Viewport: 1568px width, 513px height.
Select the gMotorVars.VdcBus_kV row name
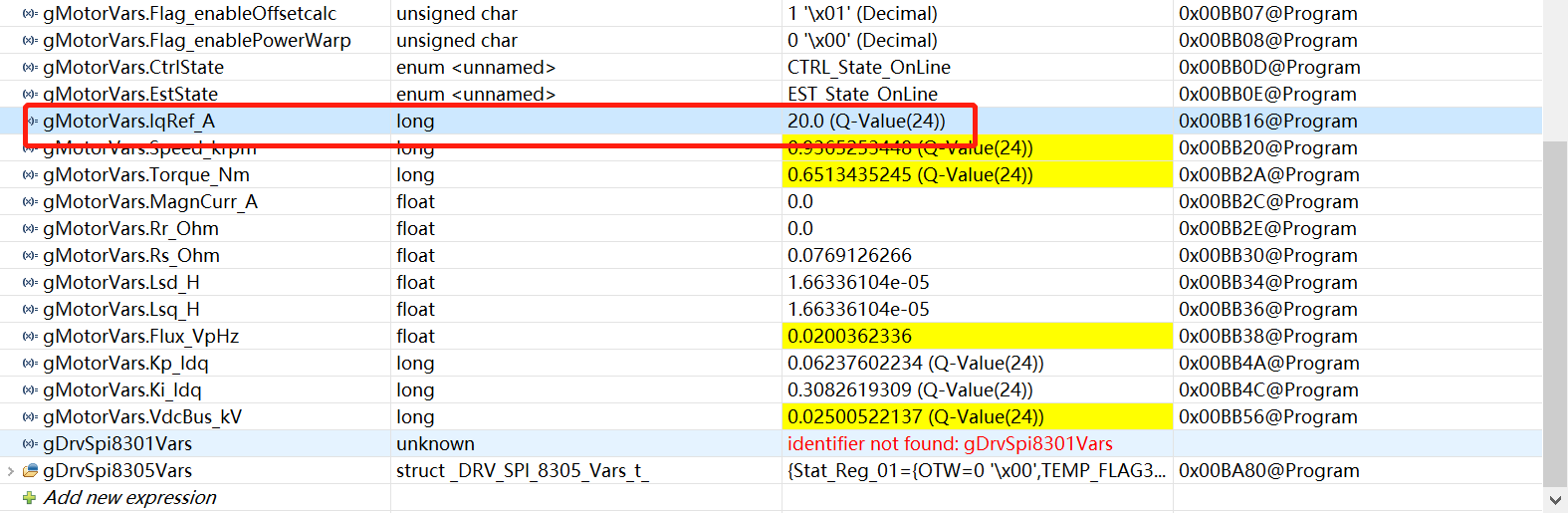click(x=142, y=417)
